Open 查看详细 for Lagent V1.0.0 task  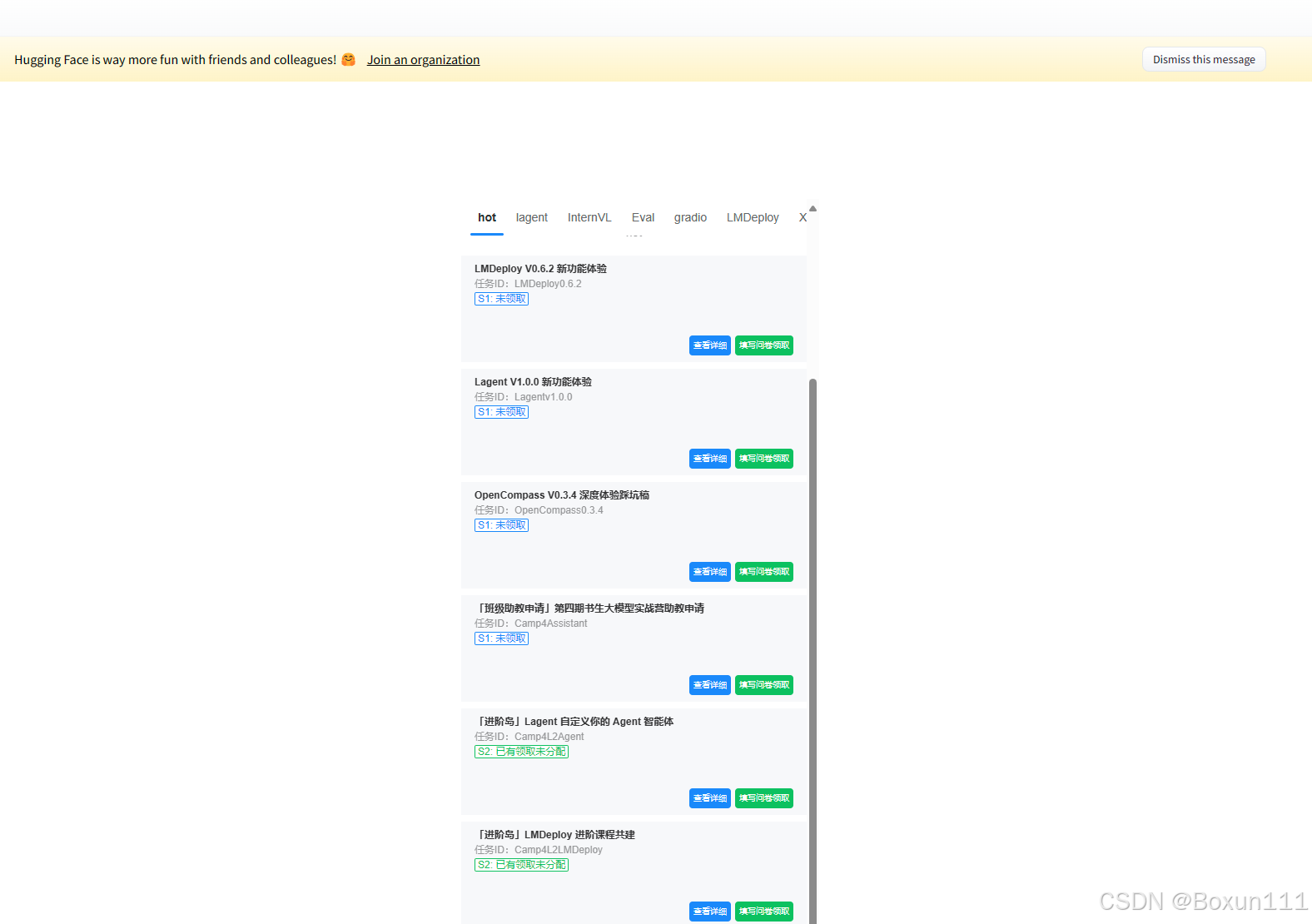pyautogui.click(x=710, y=459)
